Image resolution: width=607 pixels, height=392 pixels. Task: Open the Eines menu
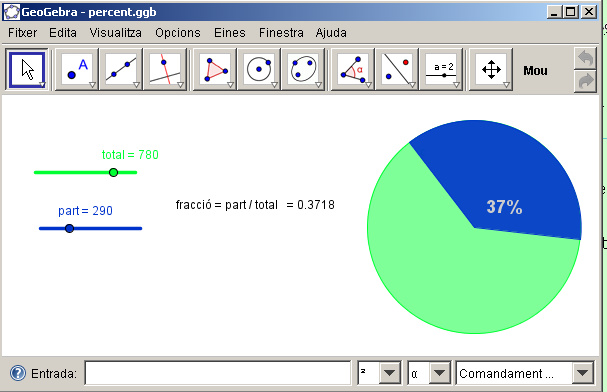[x=230, y=33]
